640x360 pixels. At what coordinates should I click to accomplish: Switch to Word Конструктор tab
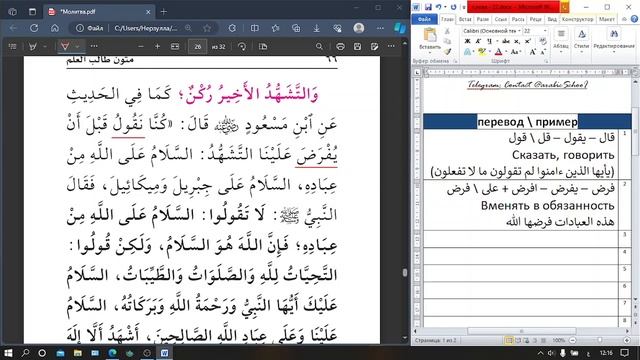(x=577, y=19)
